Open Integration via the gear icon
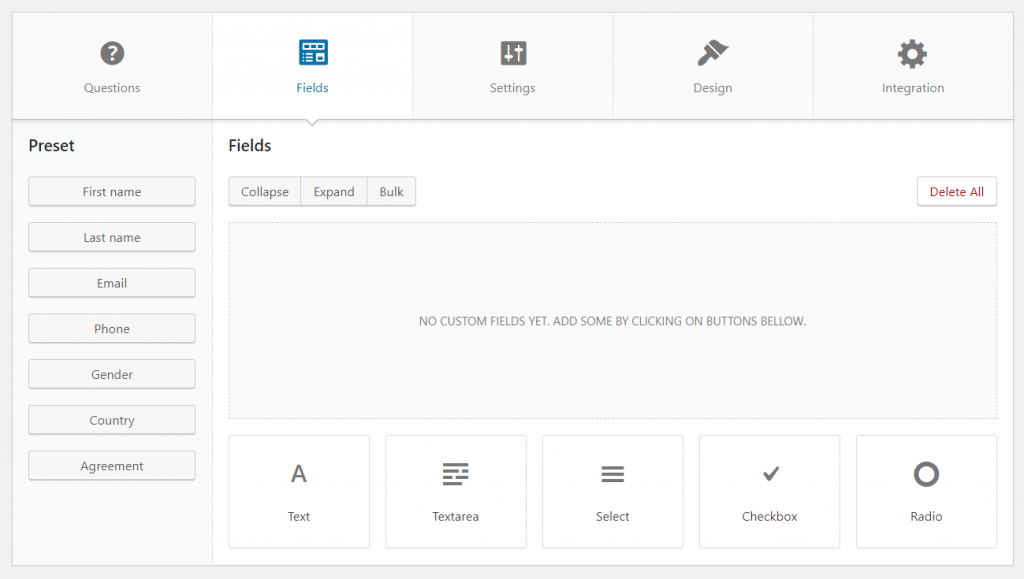 [x=912, y=52]
